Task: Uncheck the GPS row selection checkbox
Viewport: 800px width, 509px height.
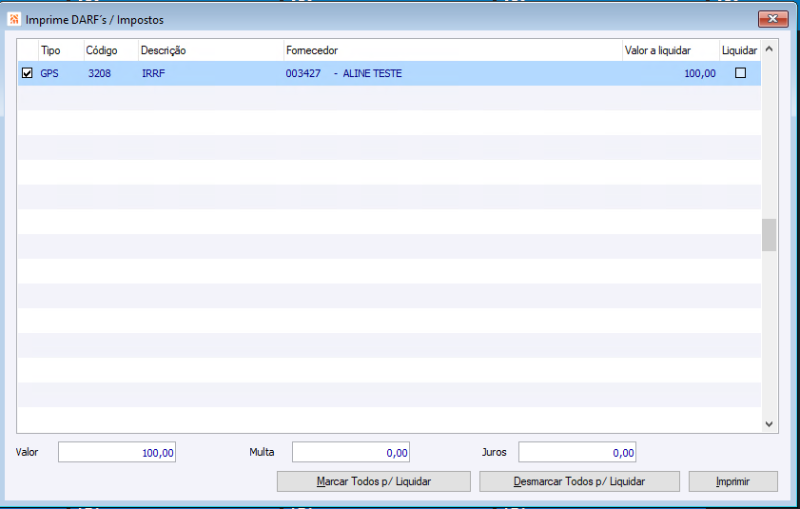Action: click(27, 73)
